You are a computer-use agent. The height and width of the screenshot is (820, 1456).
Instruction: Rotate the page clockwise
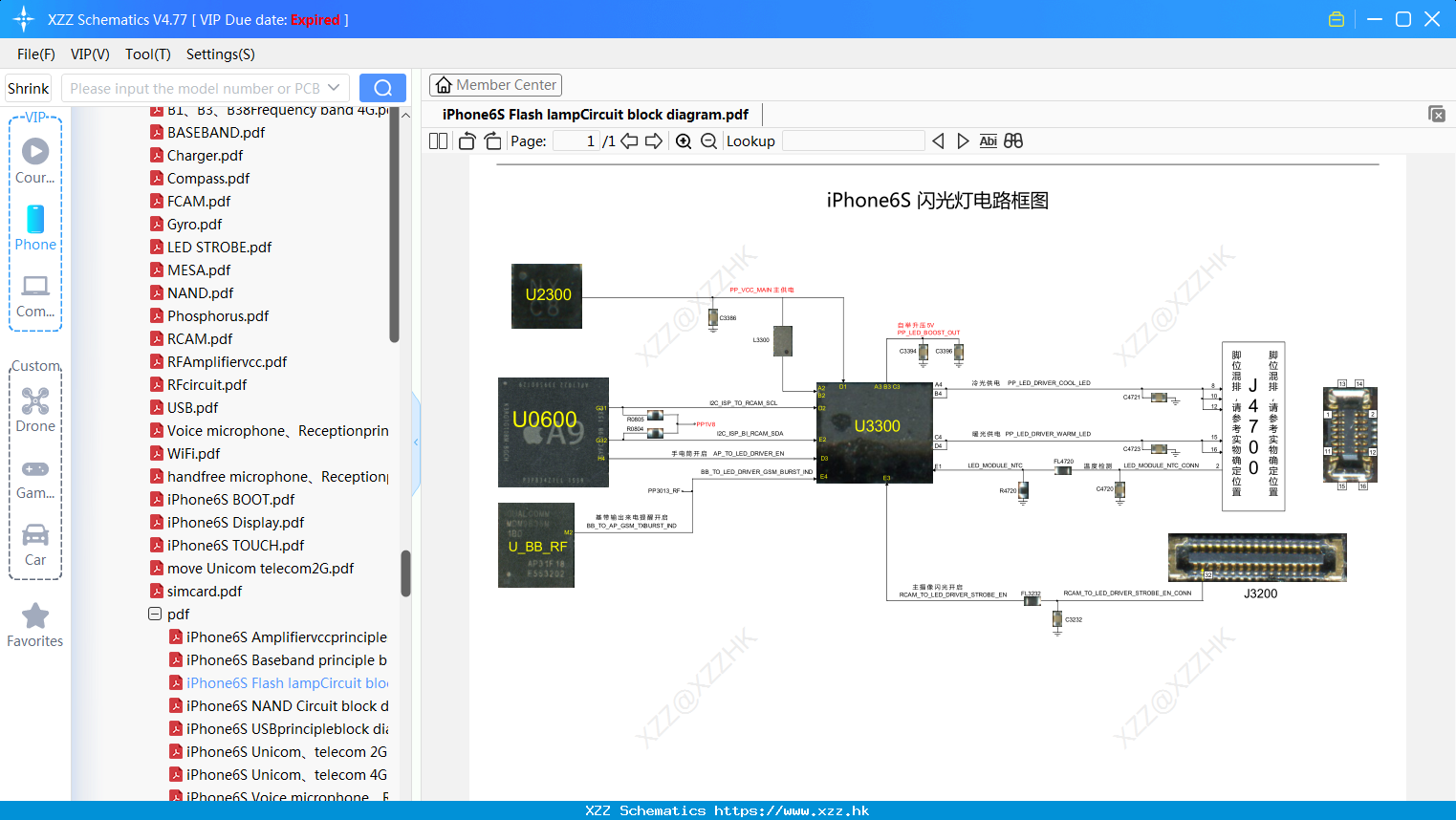[493, 141]
